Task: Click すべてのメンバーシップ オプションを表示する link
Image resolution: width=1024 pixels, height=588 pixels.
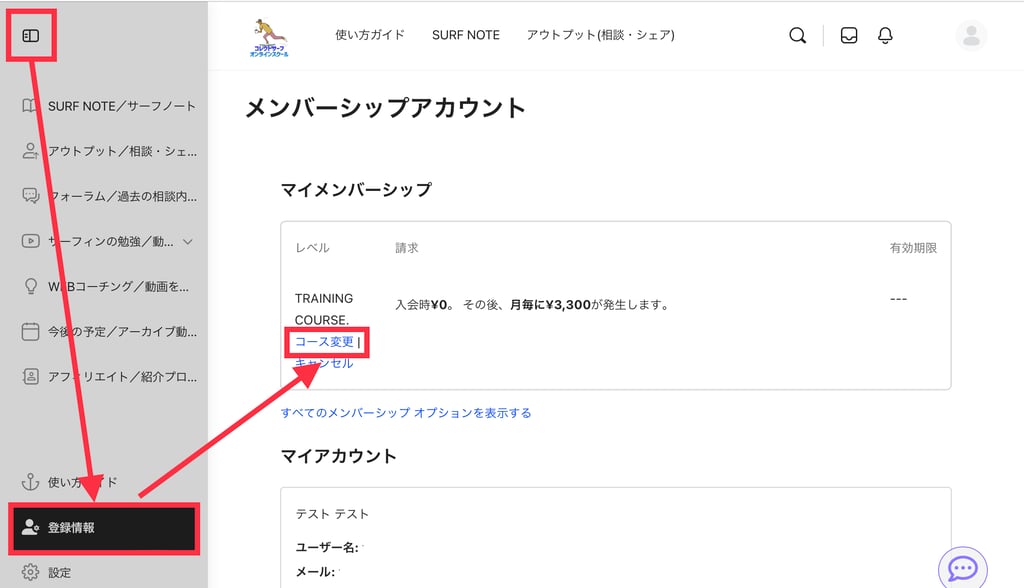Action: pos(406,413)
